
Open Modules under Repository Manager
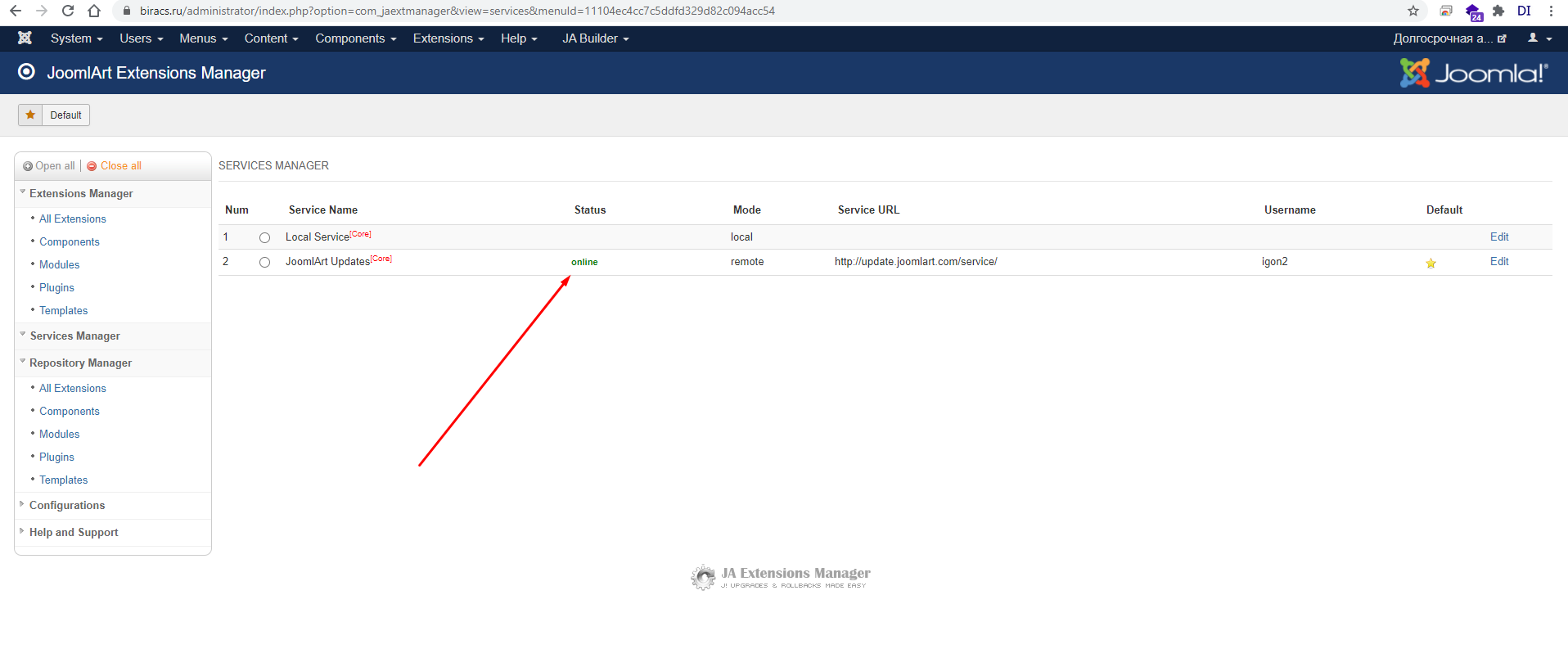60,435
